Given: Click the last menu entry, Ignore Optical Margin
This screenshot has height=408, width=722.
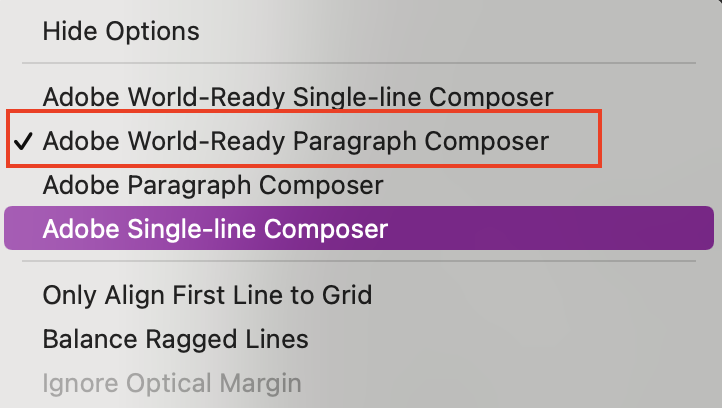Looking at the screenshot, I should pyautogui.click(x=171, y=383).
